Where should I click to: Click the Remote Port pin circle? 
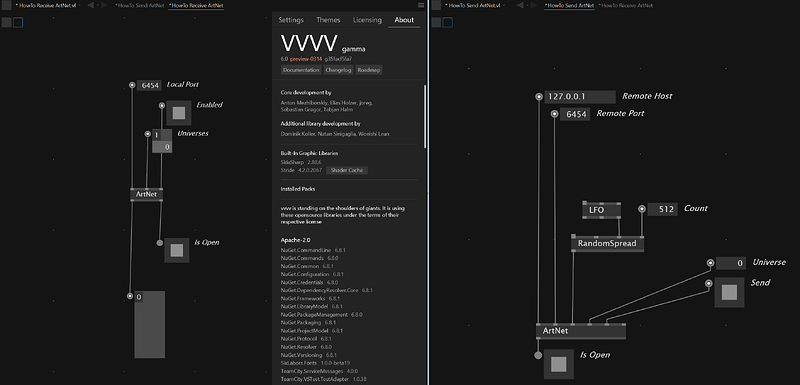point(555,114)
